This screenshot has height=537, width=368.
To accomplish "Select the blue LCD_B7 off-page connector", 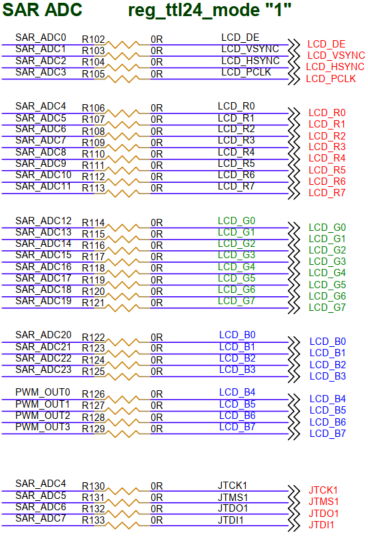I will (x=294, y=434).
